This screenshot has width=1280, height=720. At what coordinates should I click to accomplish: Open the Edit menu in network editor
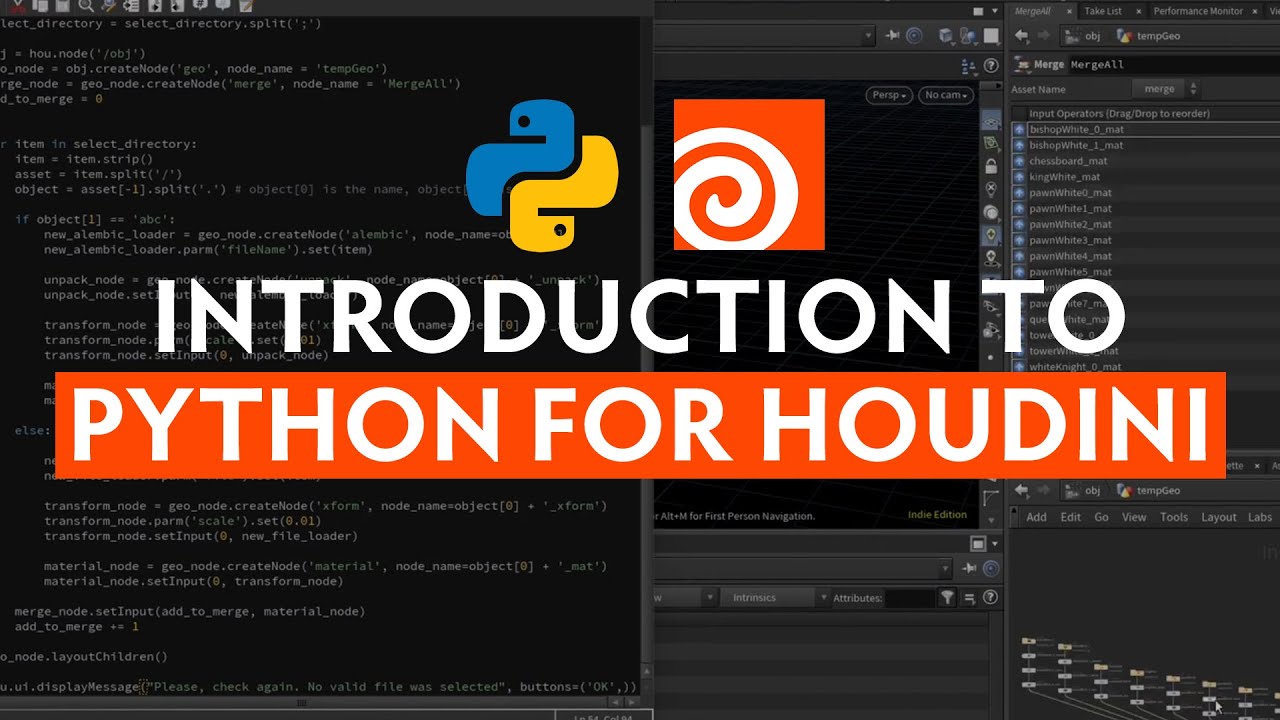tap(1071, 517)
